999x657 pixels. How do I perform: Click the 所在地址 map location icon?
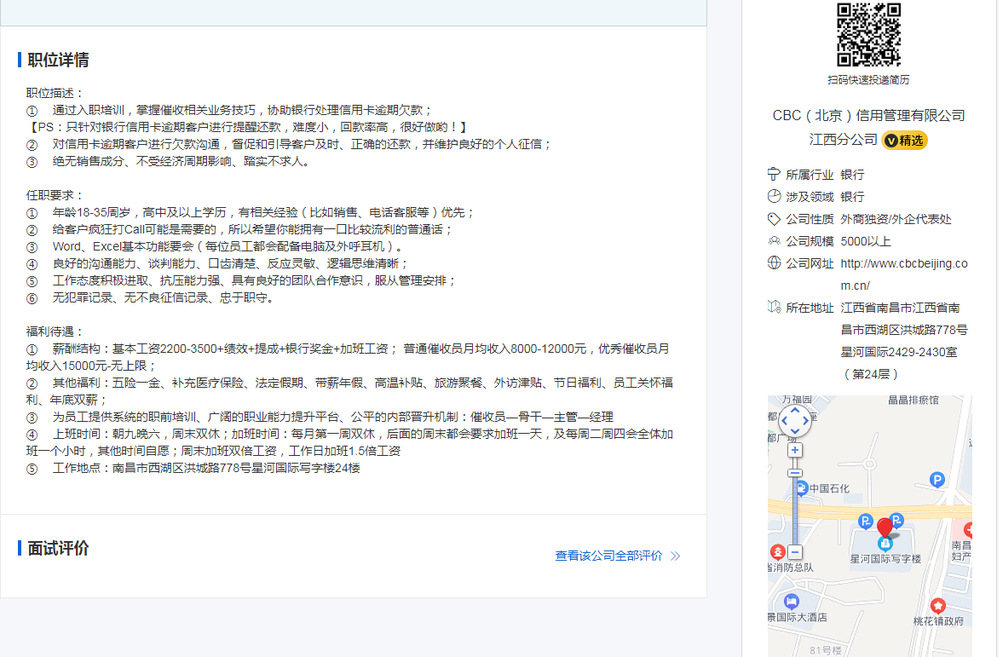tap(773, 307)
